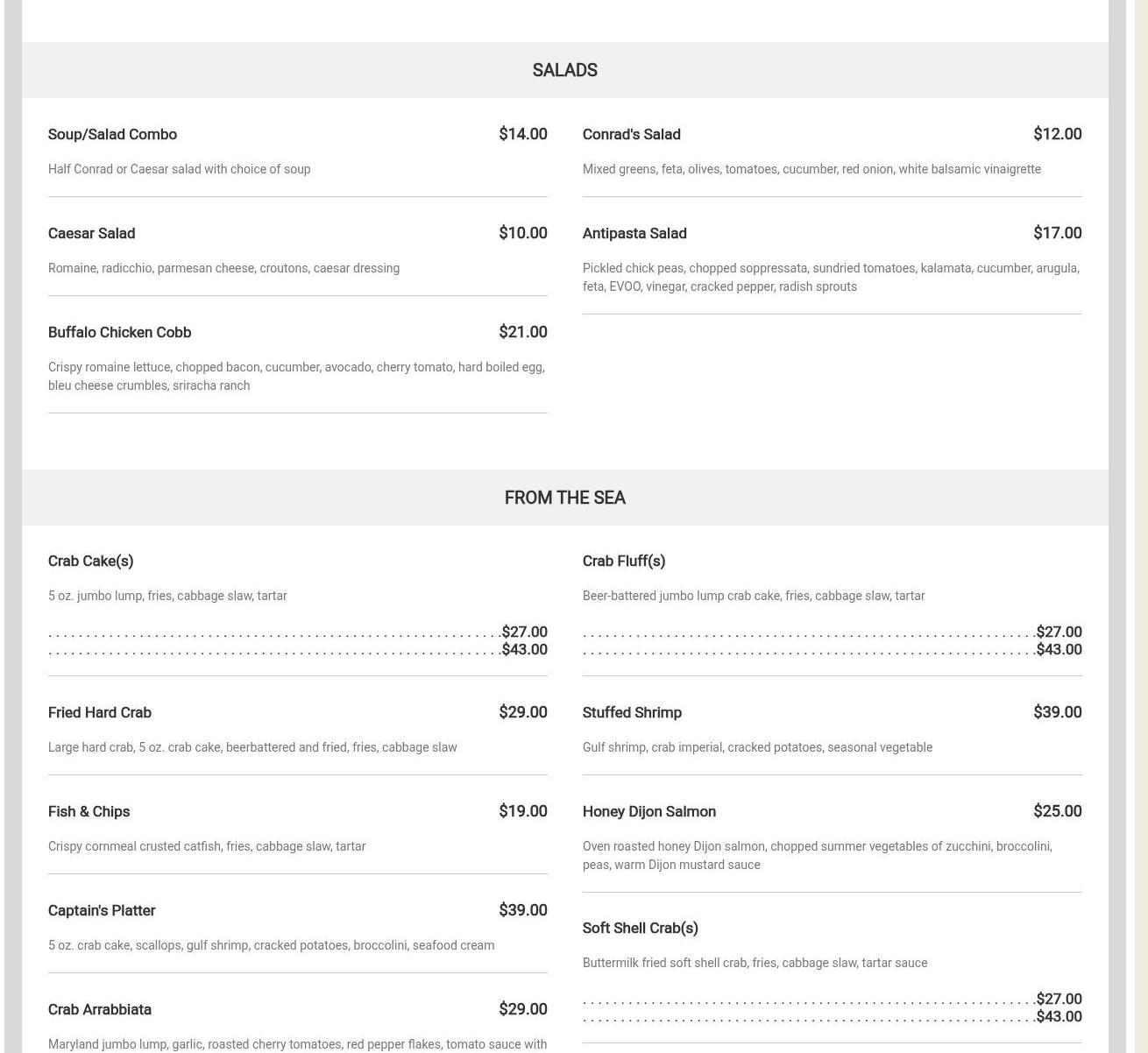
Task: Click the Soft Shell Crab(s) heading
Action: click(x=640, y=928)
